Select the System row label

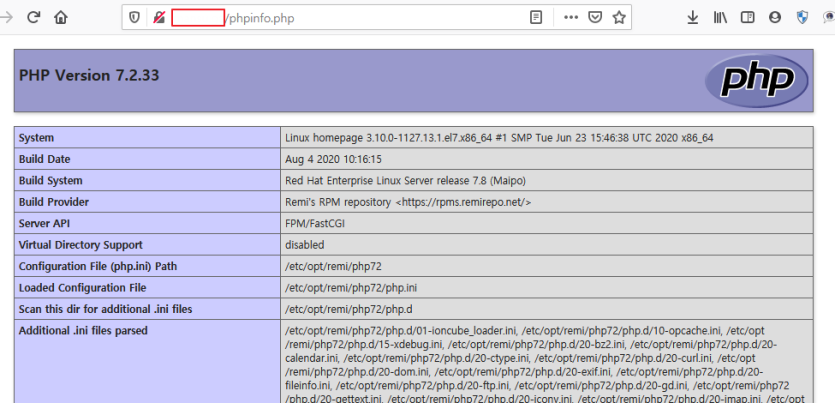[36, 138]
